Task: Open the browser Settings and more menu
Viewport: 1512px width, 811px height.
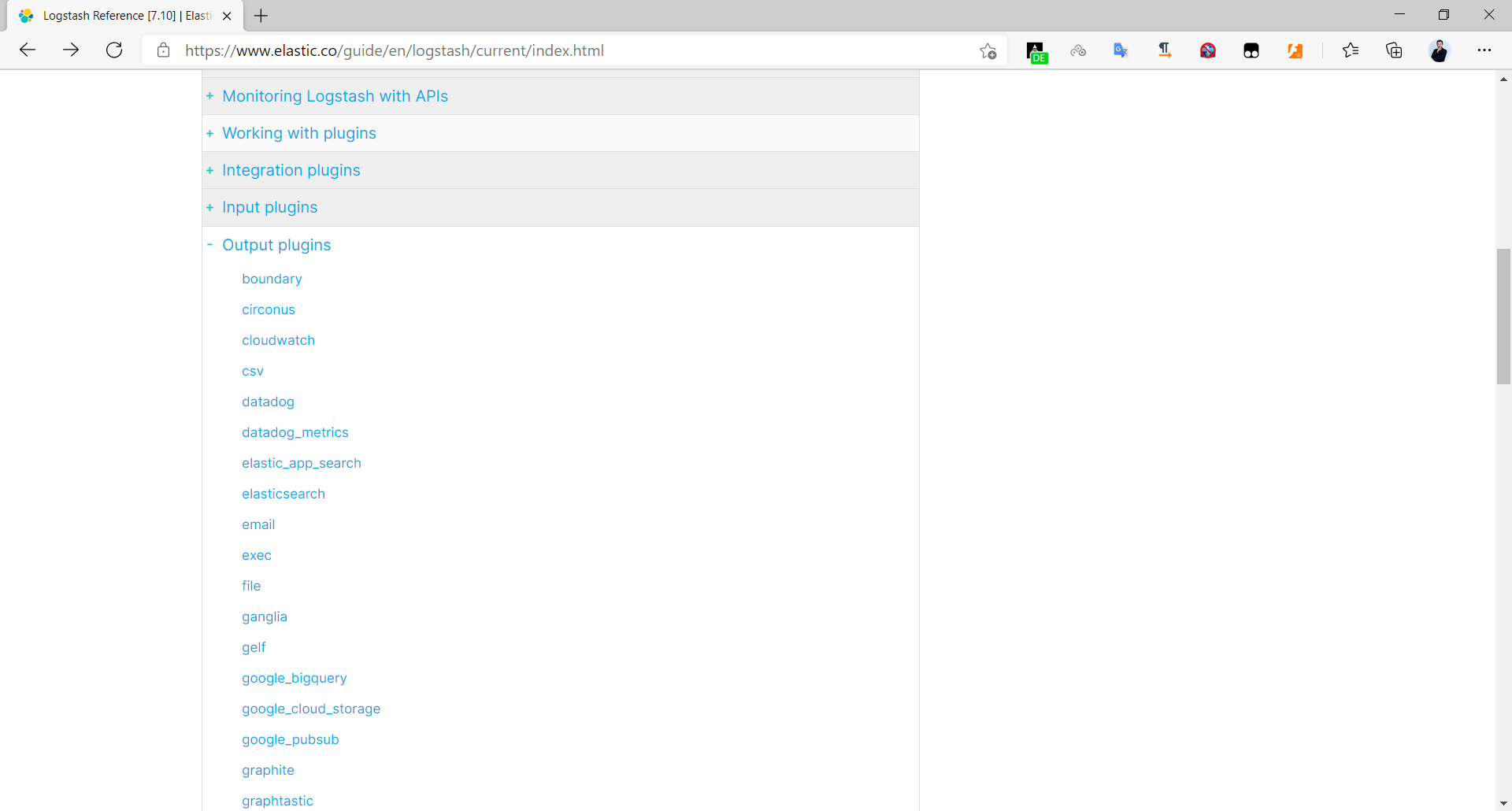Action: (1484, 50)
